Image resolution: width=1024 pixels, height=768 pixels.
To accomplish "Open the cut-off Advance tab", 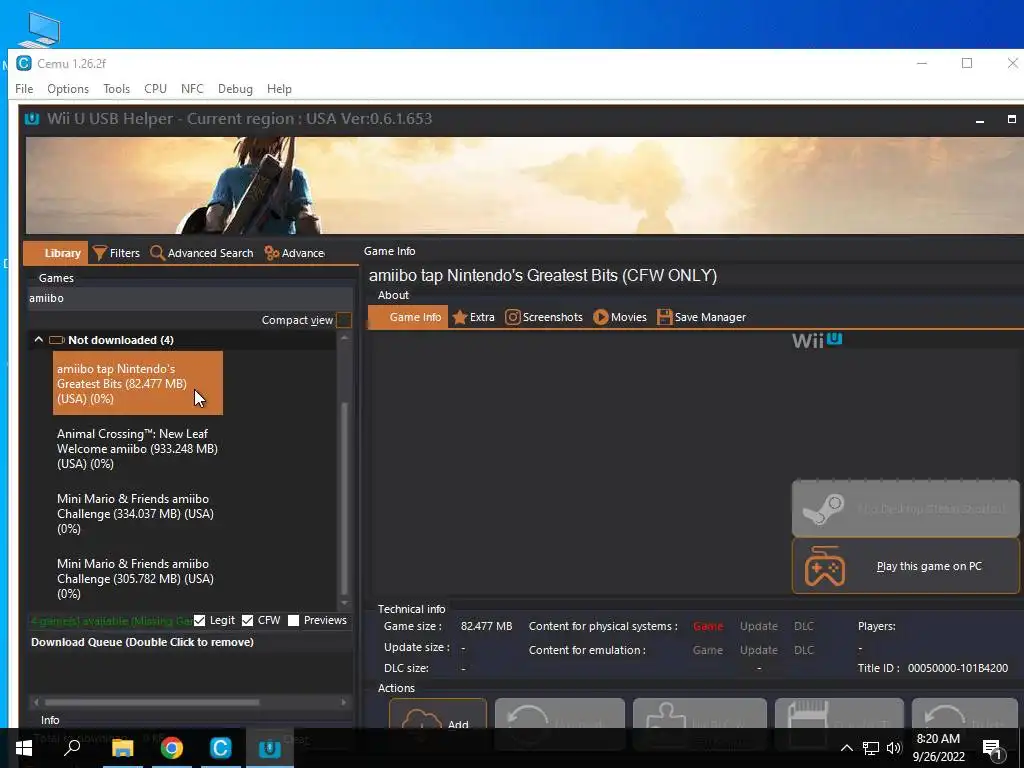I will tap(295, 253).
